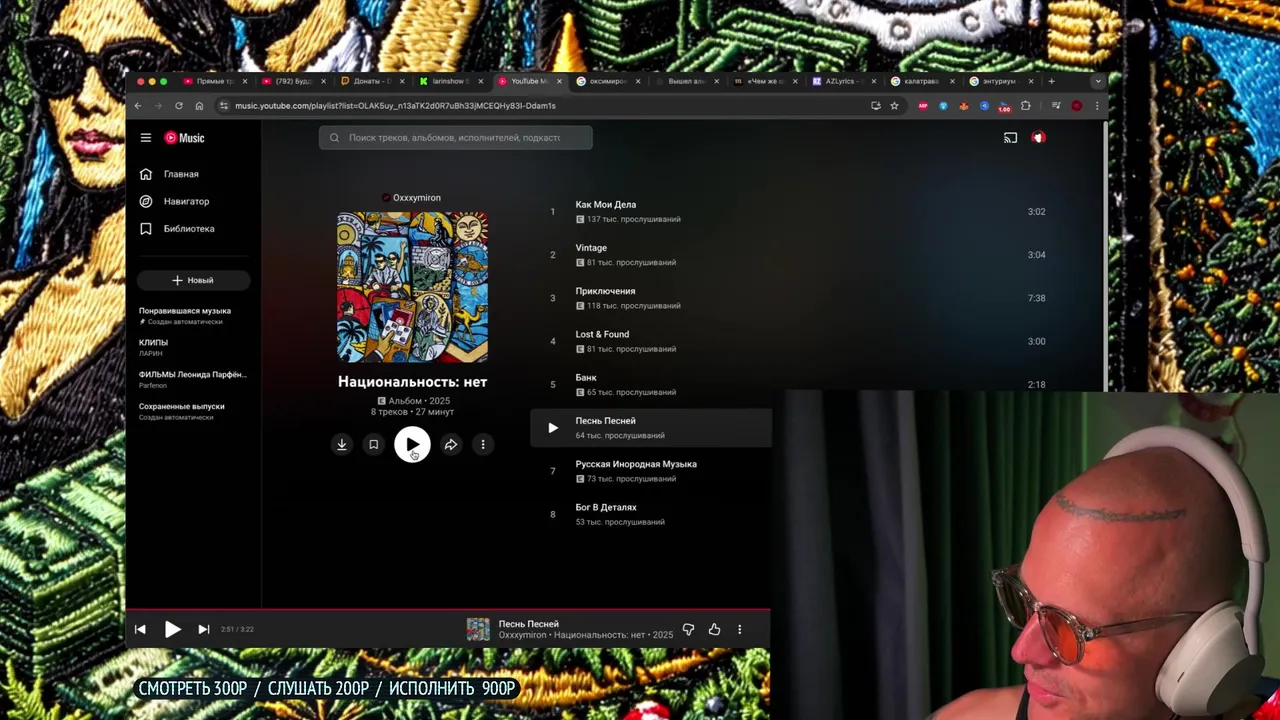Click the album cover artwork

[412, 287]
